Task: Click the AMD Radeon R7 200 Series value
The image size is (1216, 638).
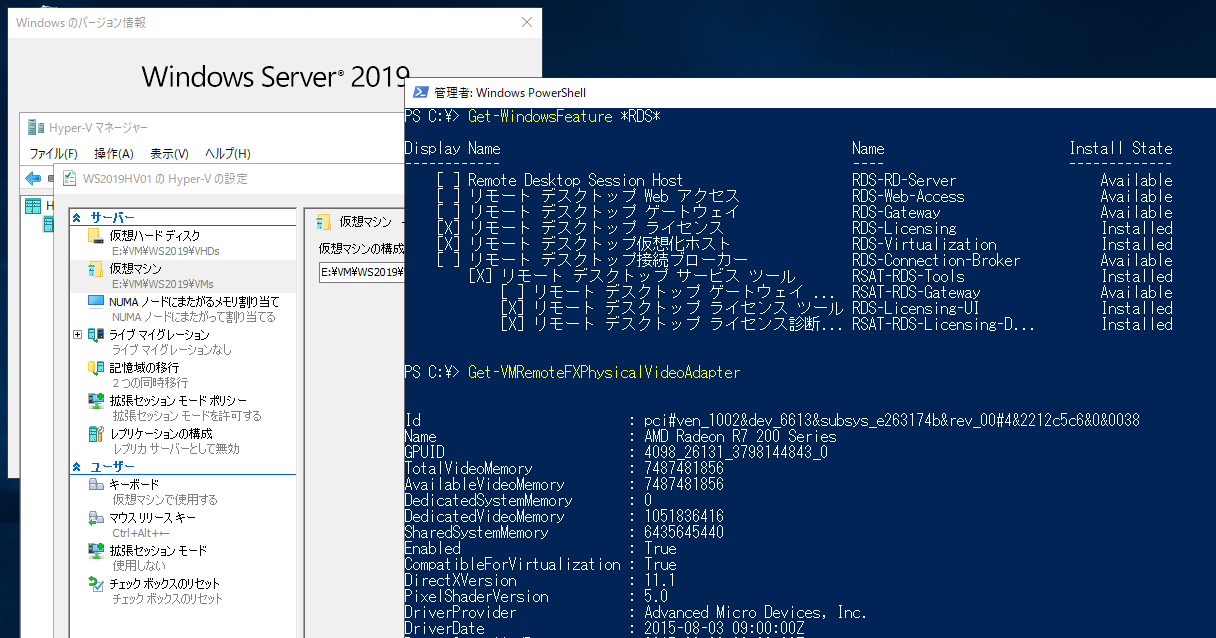Action: tap(740, 437)
